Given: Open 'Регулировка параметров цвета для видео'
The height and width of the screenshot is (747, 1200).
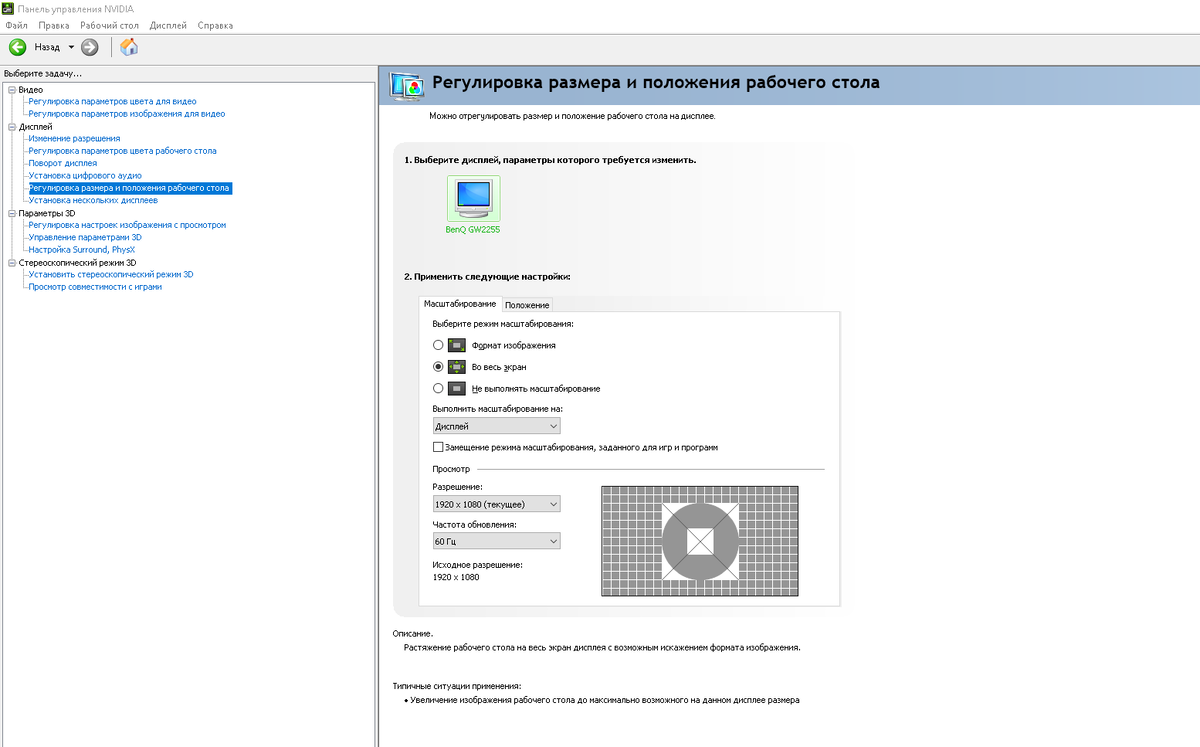Looking at the screenshot, I should (112, 102).
